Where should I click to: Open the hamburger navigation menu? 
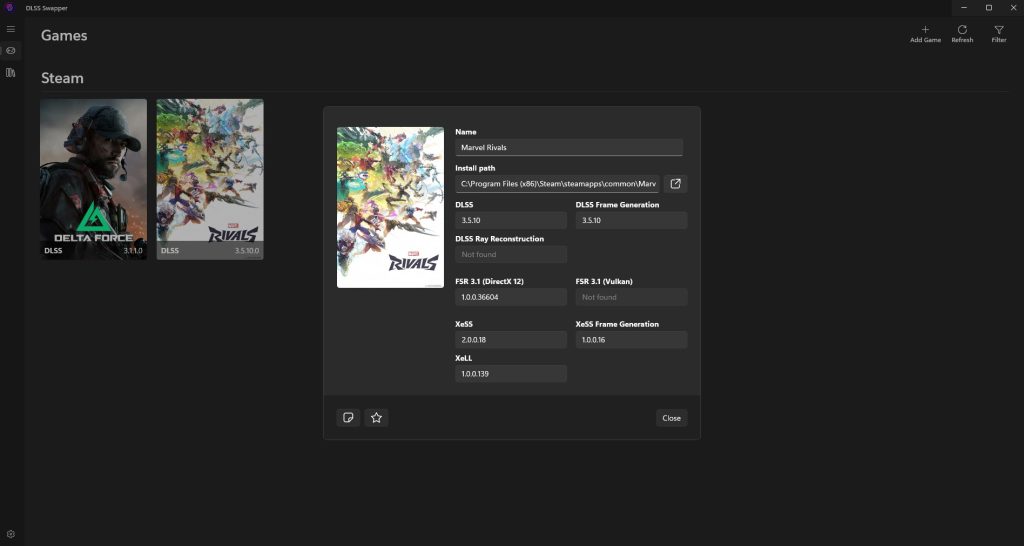(x=11, y=29)
